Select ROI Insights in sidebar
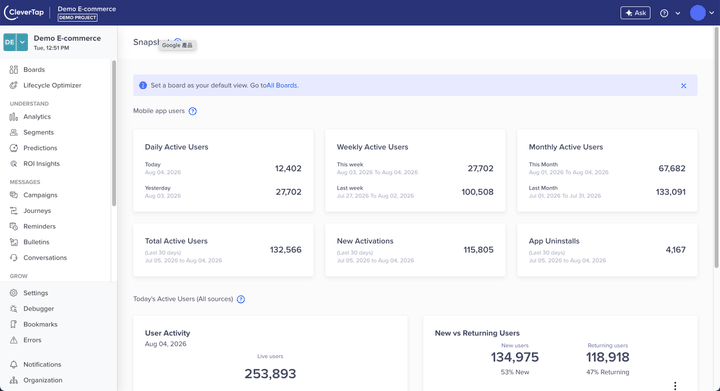This screenshot has height=391, width=720. pos(41,164)
